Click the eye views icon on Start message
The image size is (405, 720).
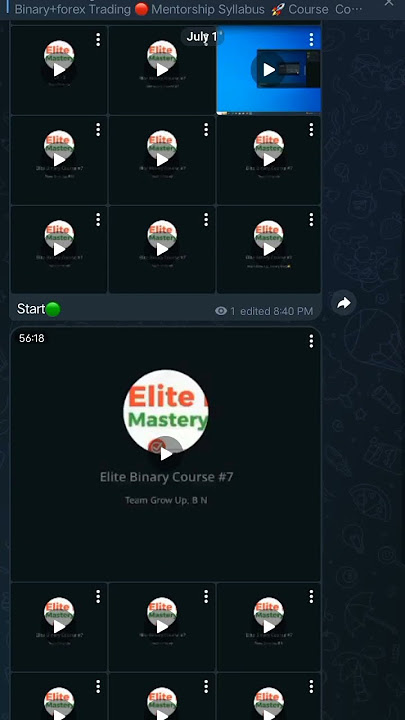(x=221, y=311)
